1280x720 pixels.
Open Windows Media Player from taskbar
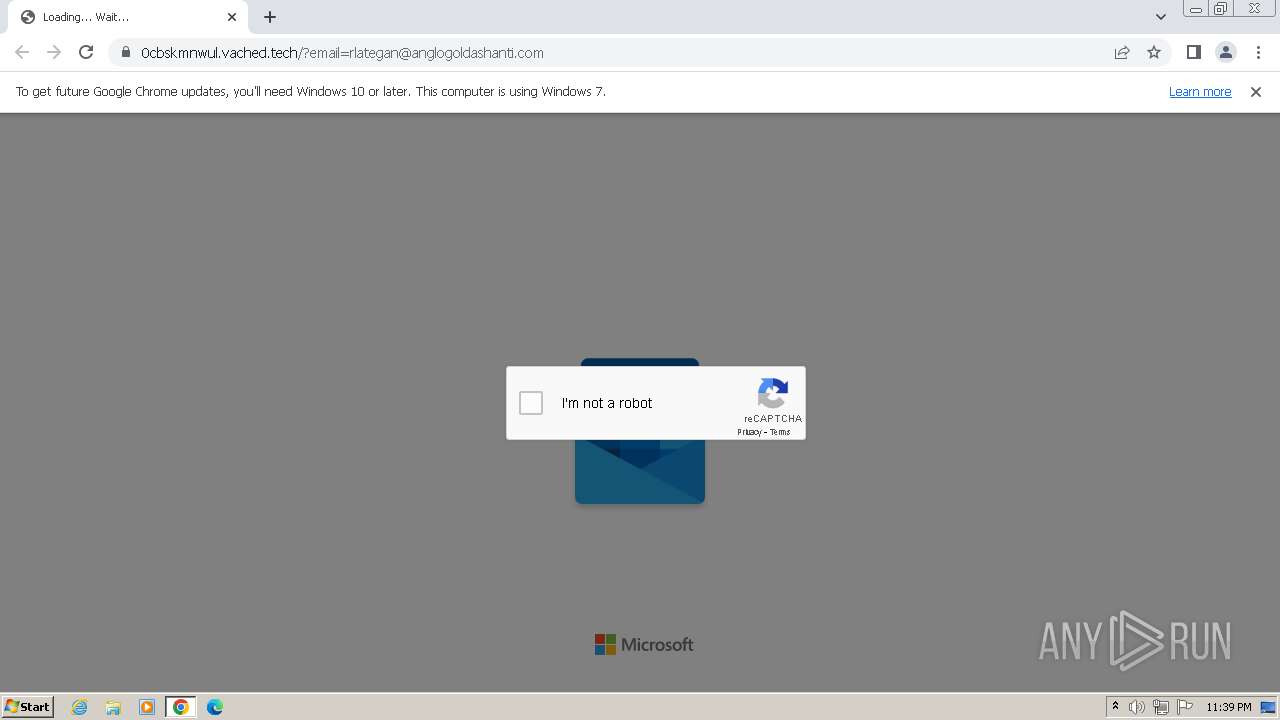(147, 707)
